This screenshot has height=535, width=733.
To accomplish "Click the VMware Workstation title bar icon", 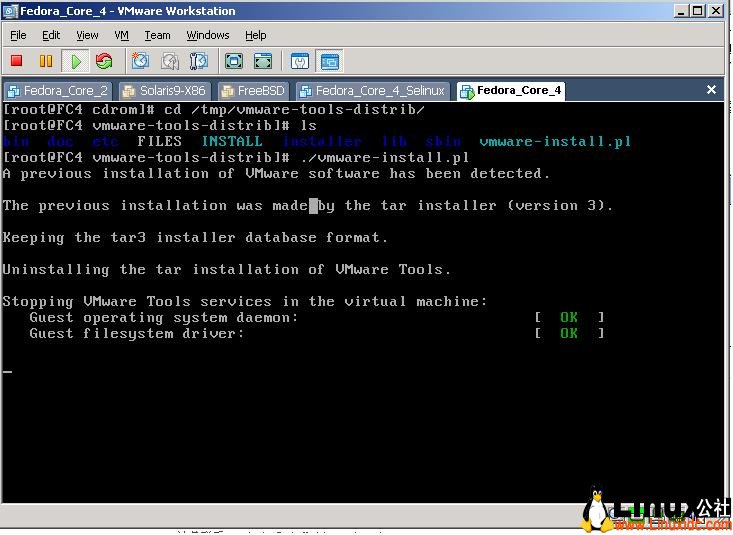I will 10,11.
